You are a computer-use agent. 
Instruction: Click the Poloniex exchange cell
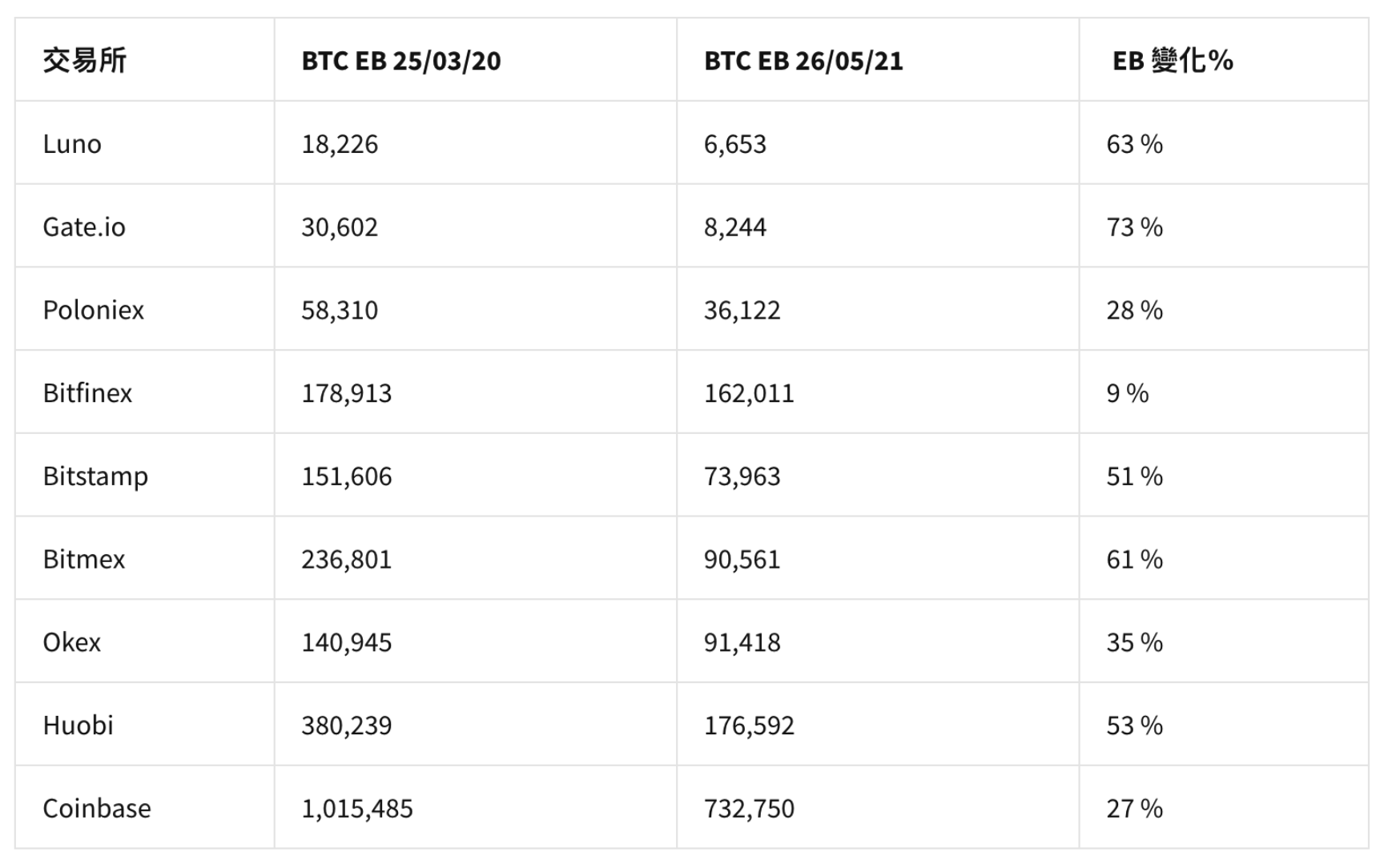[x=94, y=310]
